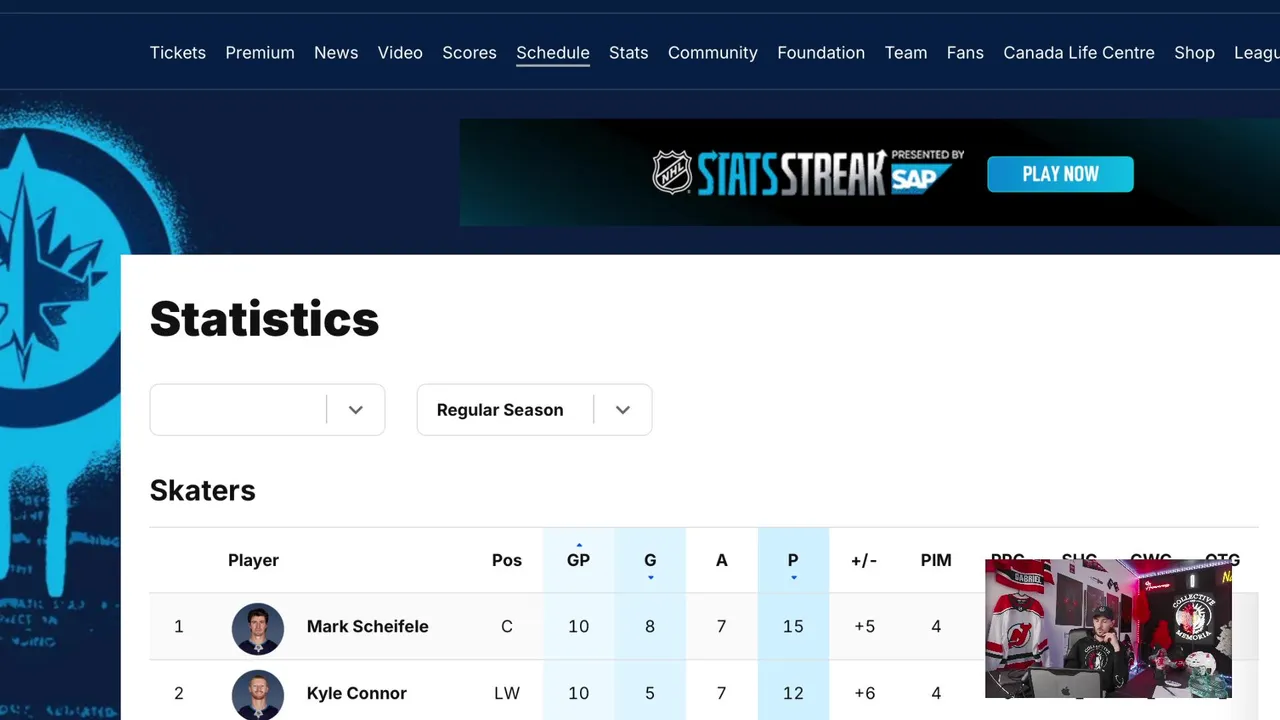Expand the empty season dropdown
1280x720 pixels.
[x=267, y=410]
